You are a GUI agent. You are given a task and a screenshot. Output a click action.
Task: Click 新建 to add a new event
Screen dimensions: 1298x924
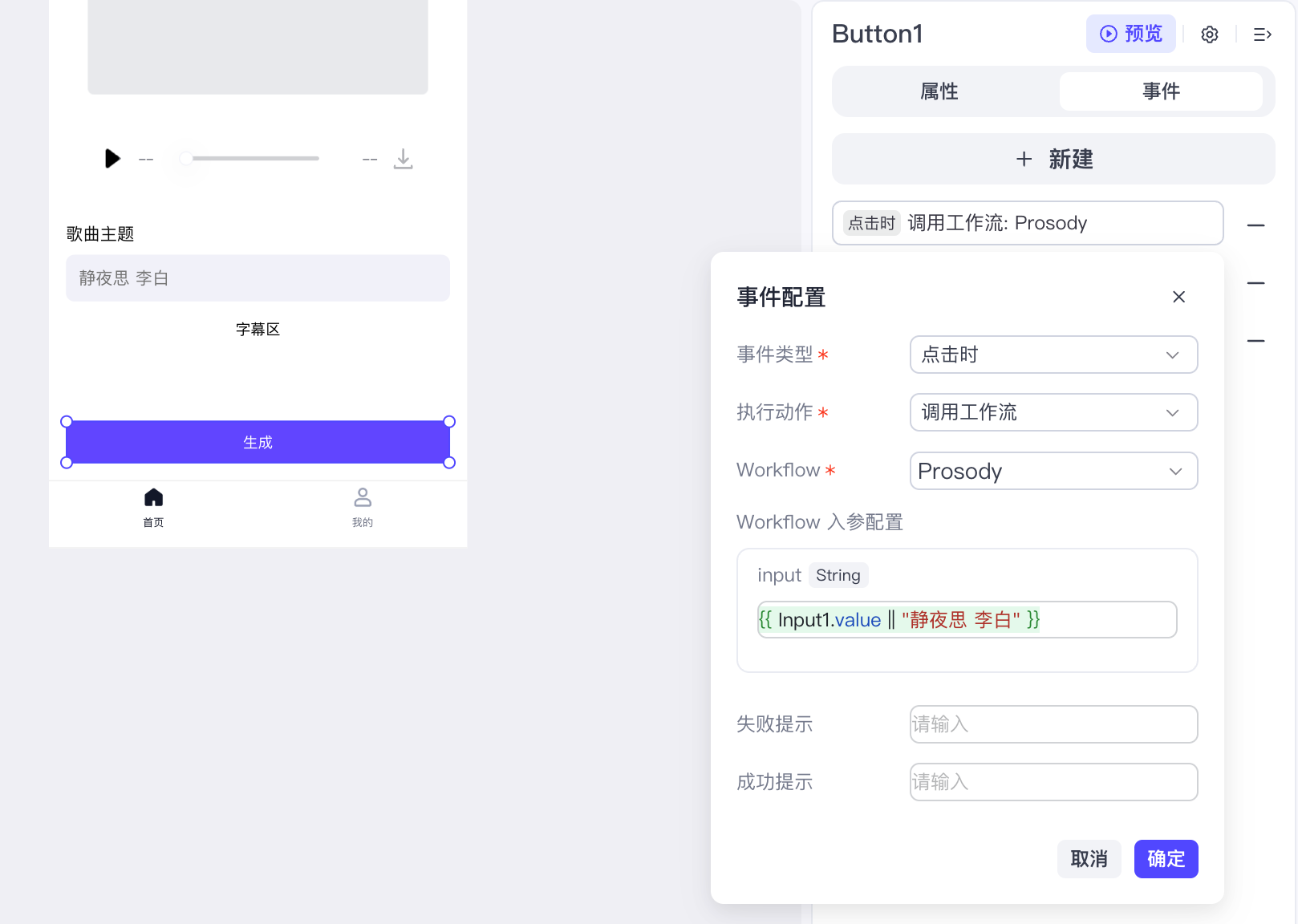(x=1053, y=159)
